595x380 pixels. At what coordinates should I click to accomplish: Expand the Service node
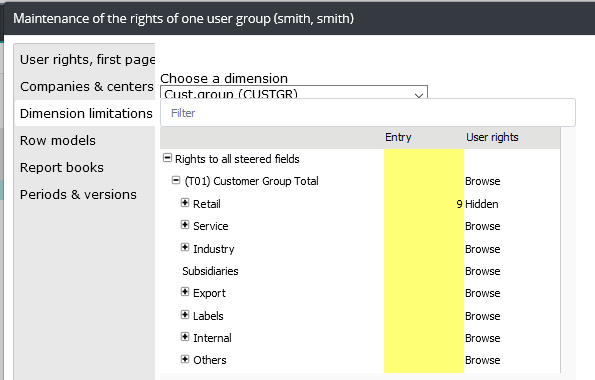click(185, 225)
